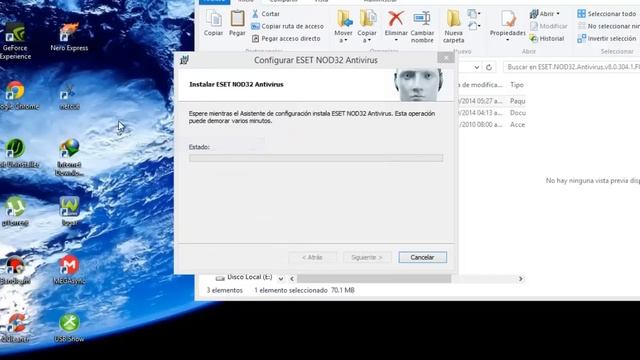Image resolution: width=640 pixels, height=360 pixels.
Task: Click the installation progress bar
Action: pos(316,158)
